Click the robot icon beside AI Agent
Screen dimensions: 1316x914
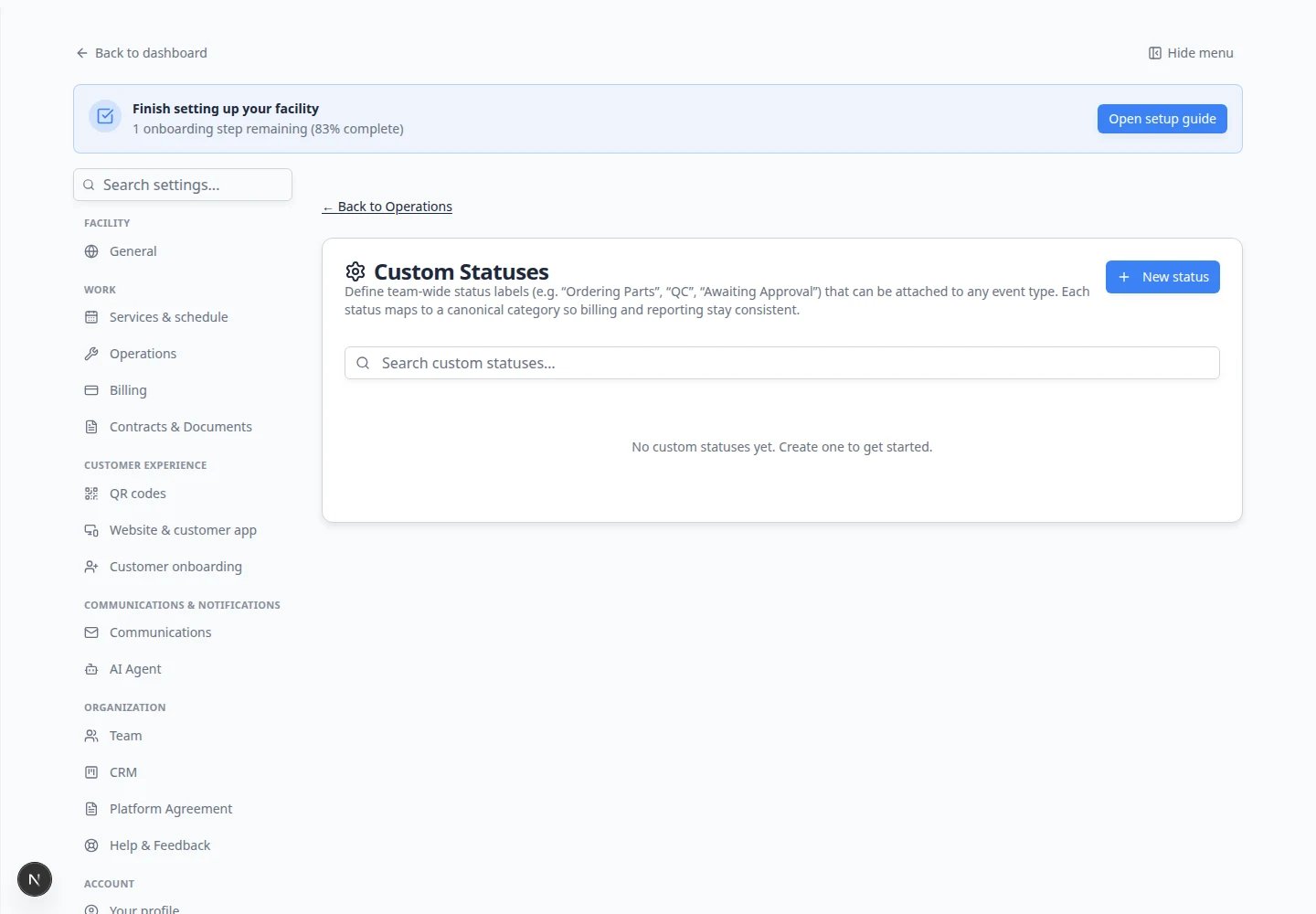[x=91, y=669]
